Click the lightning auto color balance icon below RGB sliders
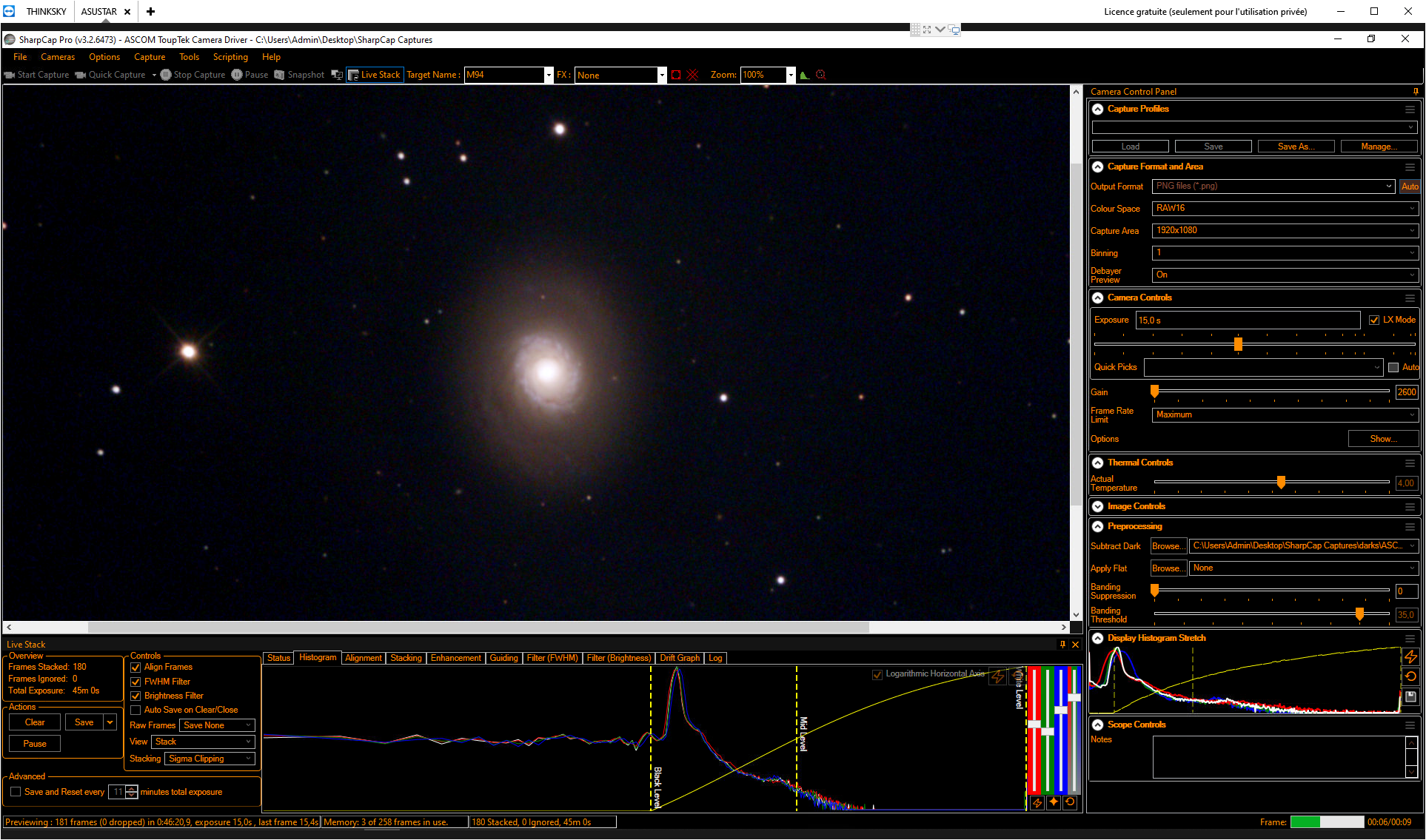Viewport: 1426px width, 840px height. pyautogui.click(x=1037, y=802)
